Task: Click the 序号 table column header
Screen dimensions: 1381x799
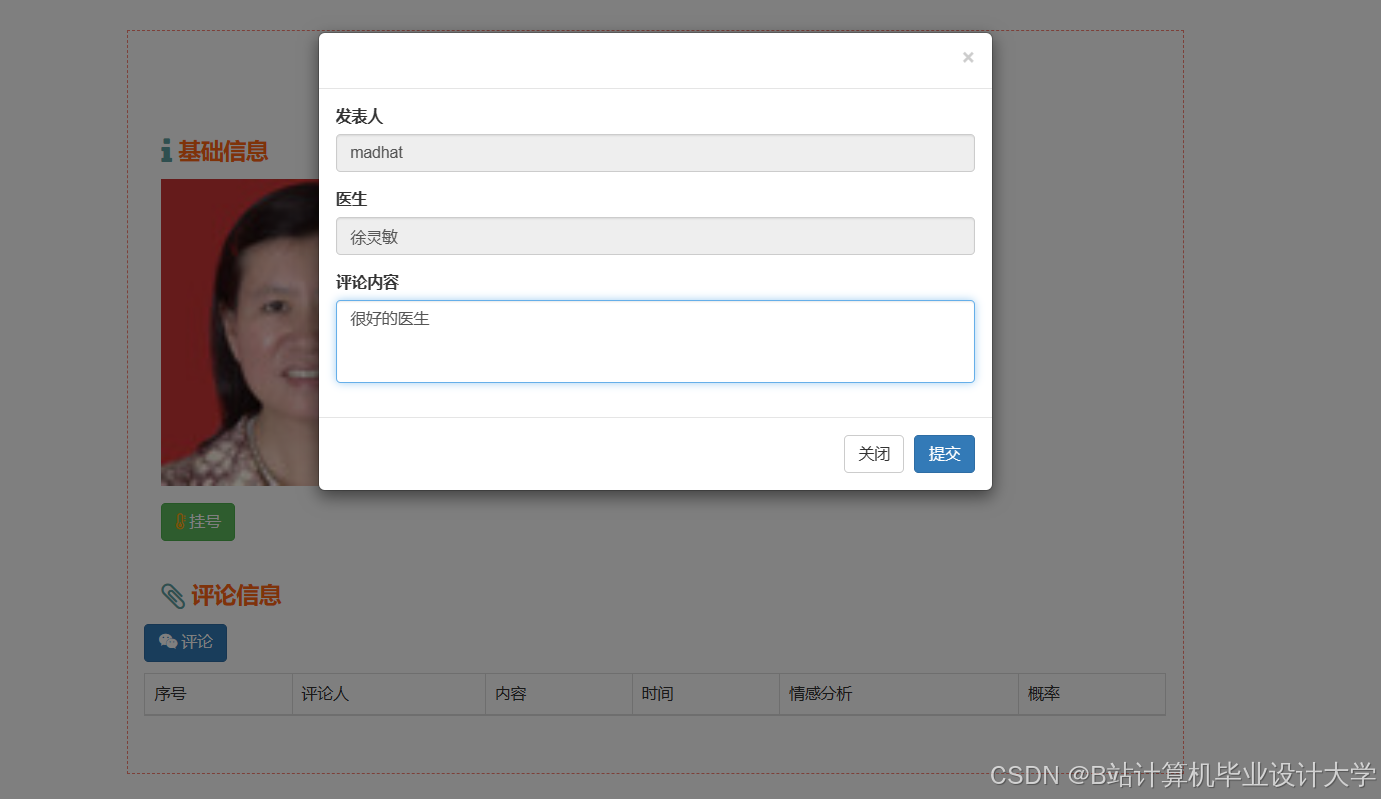Action: (x=218, y=693)
